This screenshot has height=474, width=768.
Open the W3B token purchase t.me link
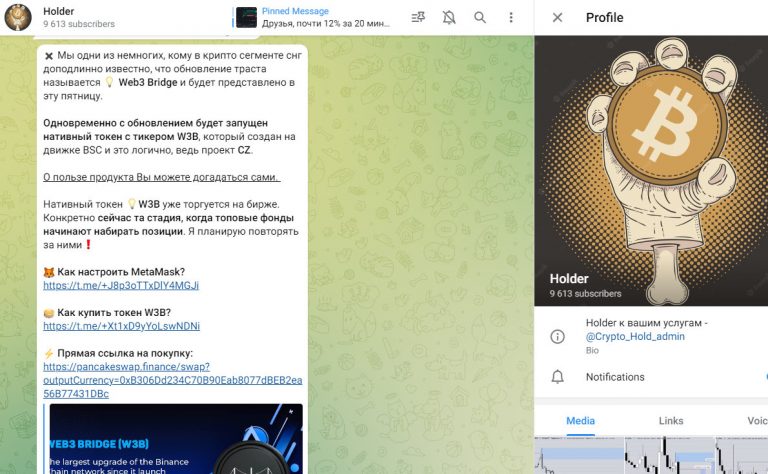(121, 326)
